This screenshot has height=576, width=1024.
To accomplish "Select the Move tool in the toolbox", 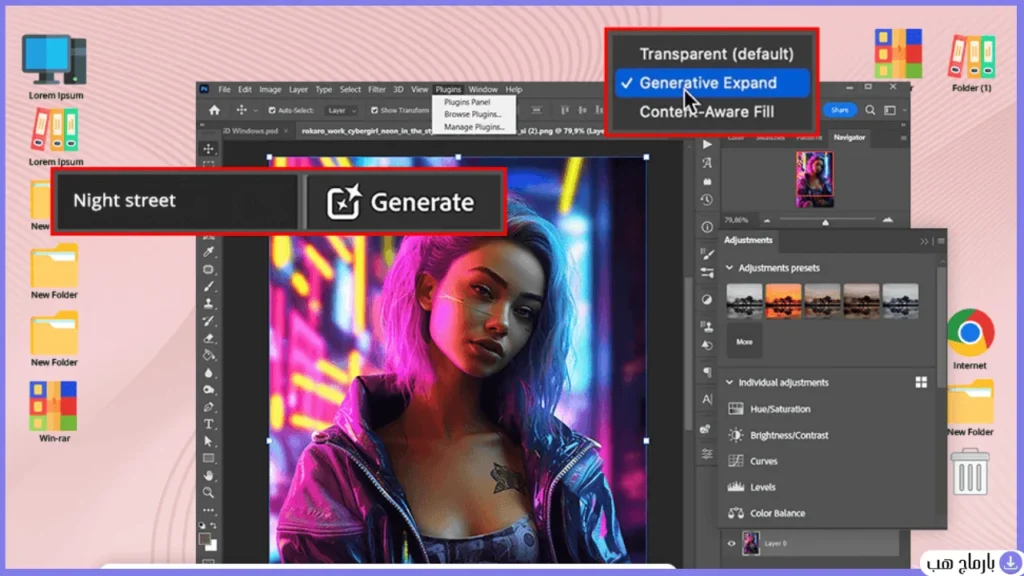I will click(208, 149).
